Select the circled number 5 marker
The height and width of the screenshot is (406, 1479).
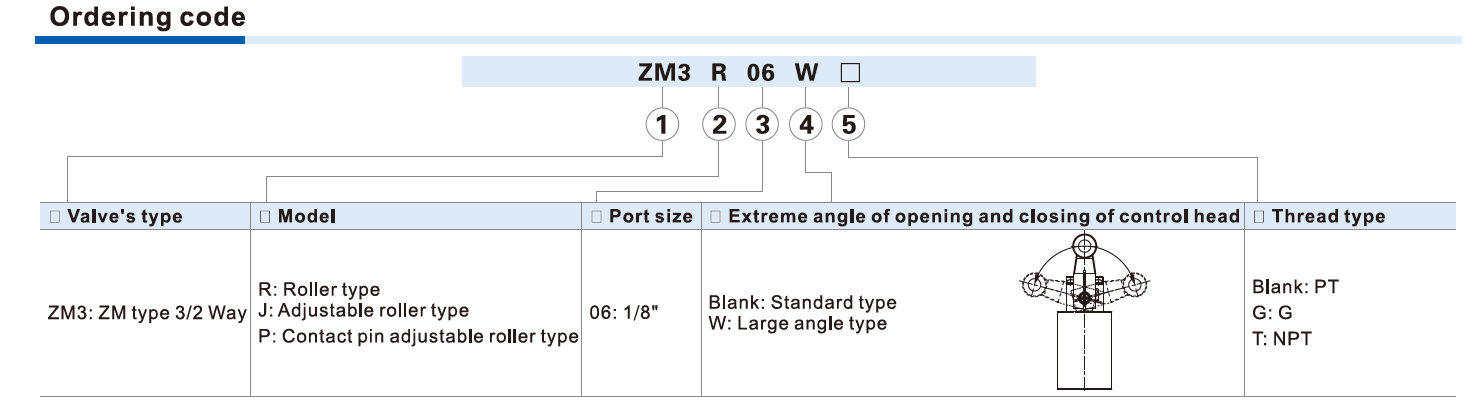(848, 125)
